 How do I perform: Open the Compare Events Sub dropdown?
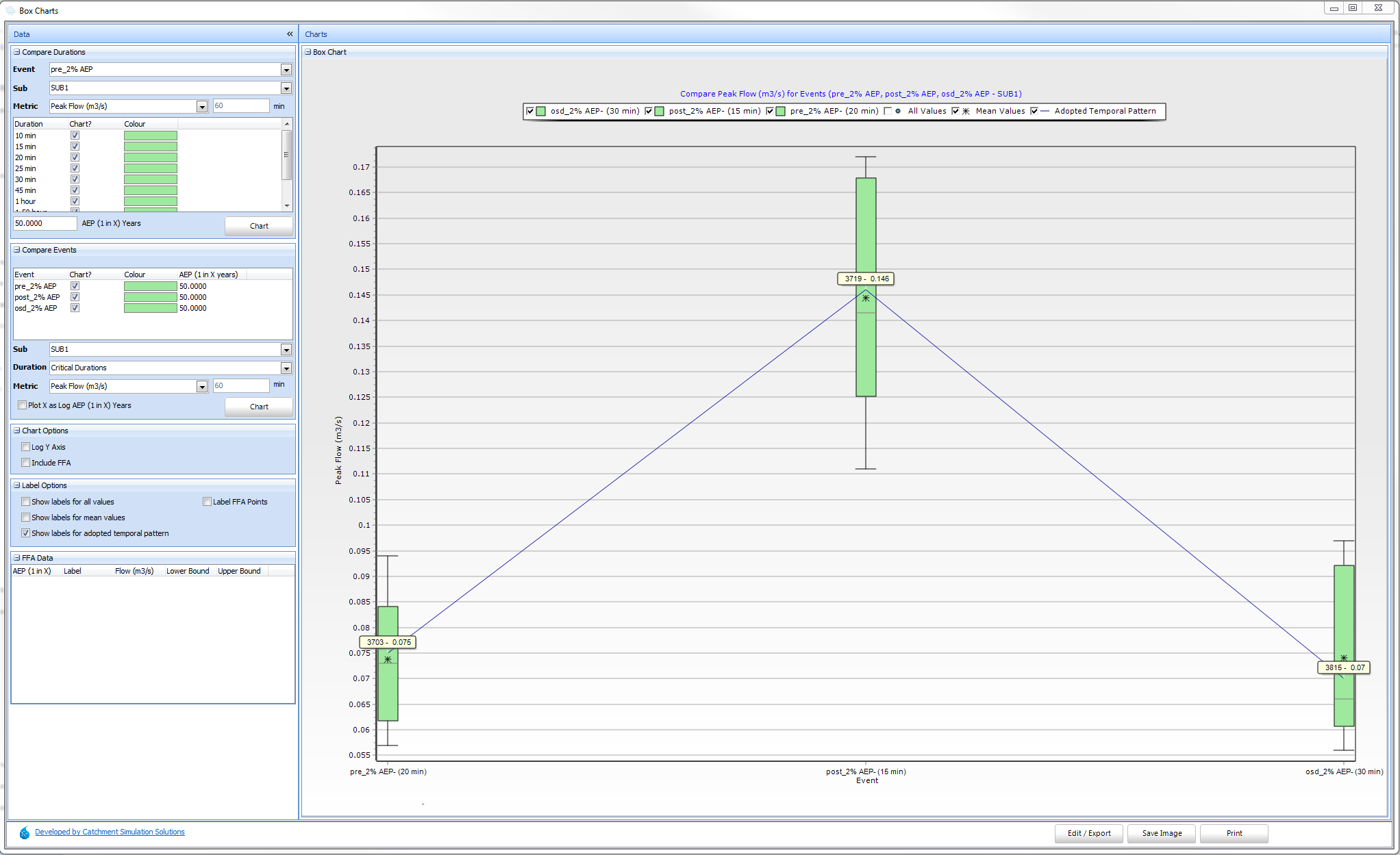click(286, 350)
